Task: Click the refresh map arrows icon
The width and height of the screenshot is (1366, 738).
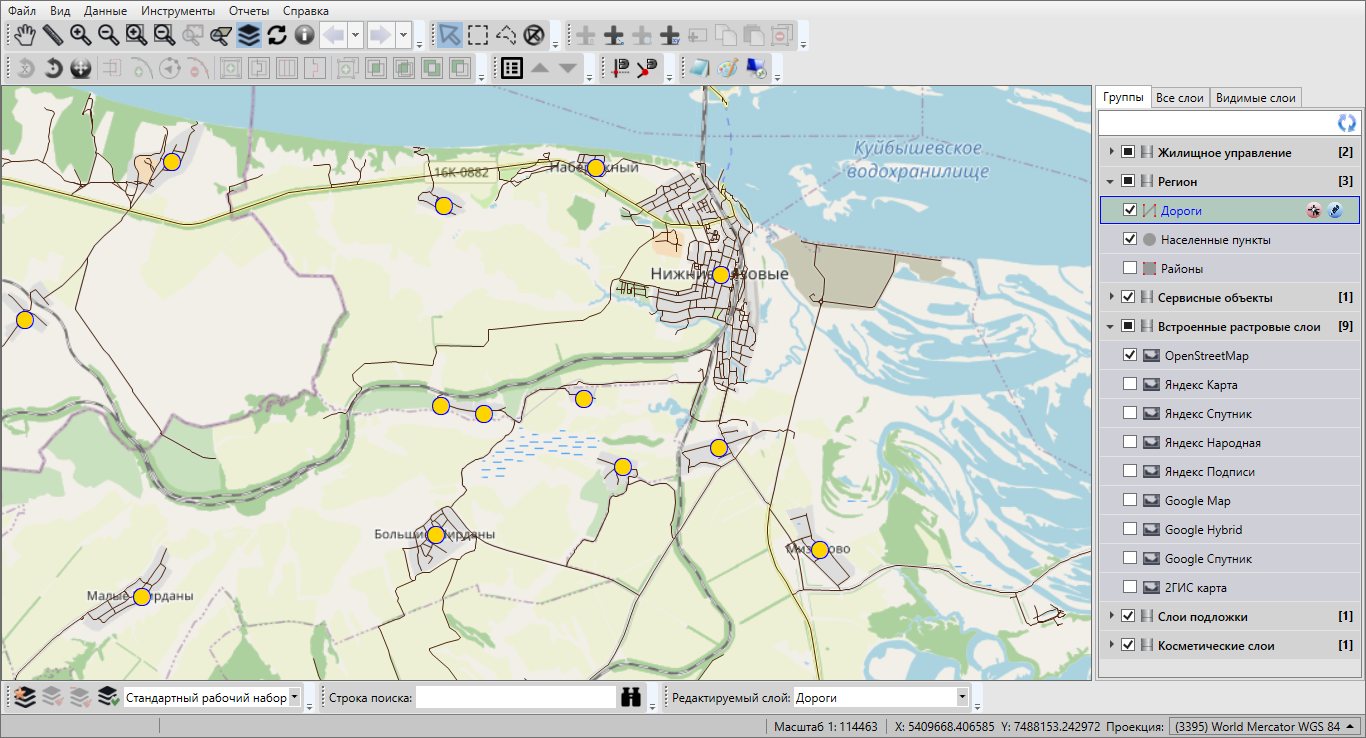Action: point(277,36)
